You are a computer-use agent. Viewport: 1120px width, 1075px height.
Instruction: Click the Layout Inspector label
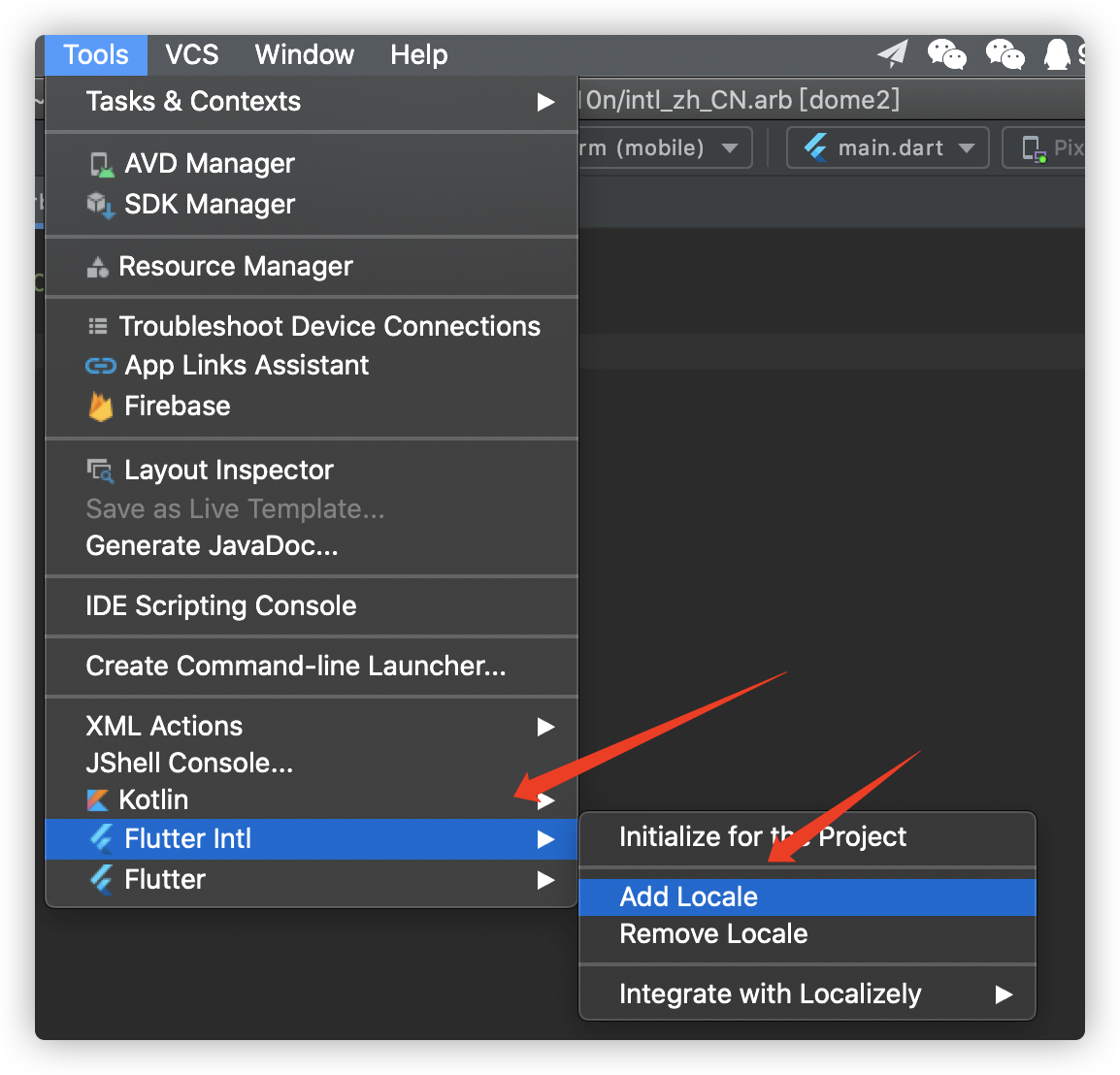(229, 471)
